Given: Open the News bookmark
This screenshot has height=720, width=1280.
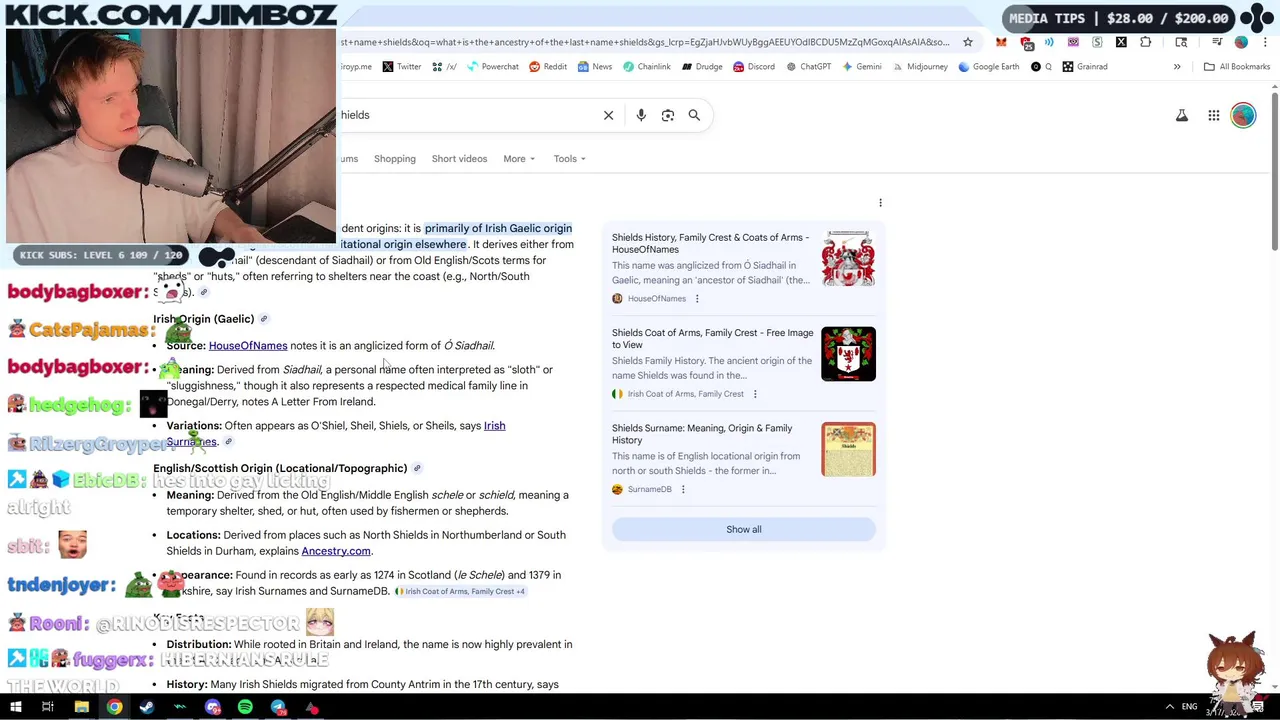Looking at the screenshot, I should point(595,67).
